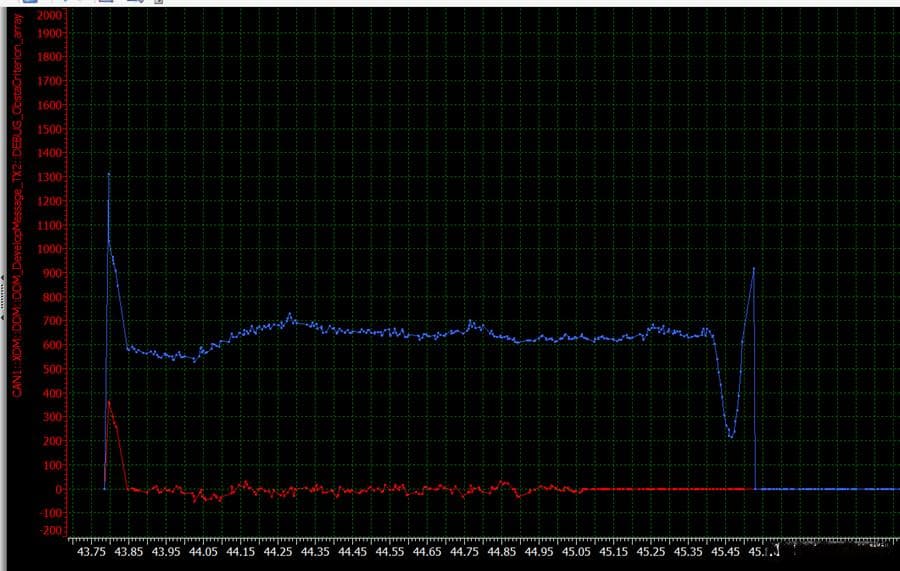This screenshot has width=900, height=571.
Task: Click the 45.45 time-axis label
Action: (726, 552)
